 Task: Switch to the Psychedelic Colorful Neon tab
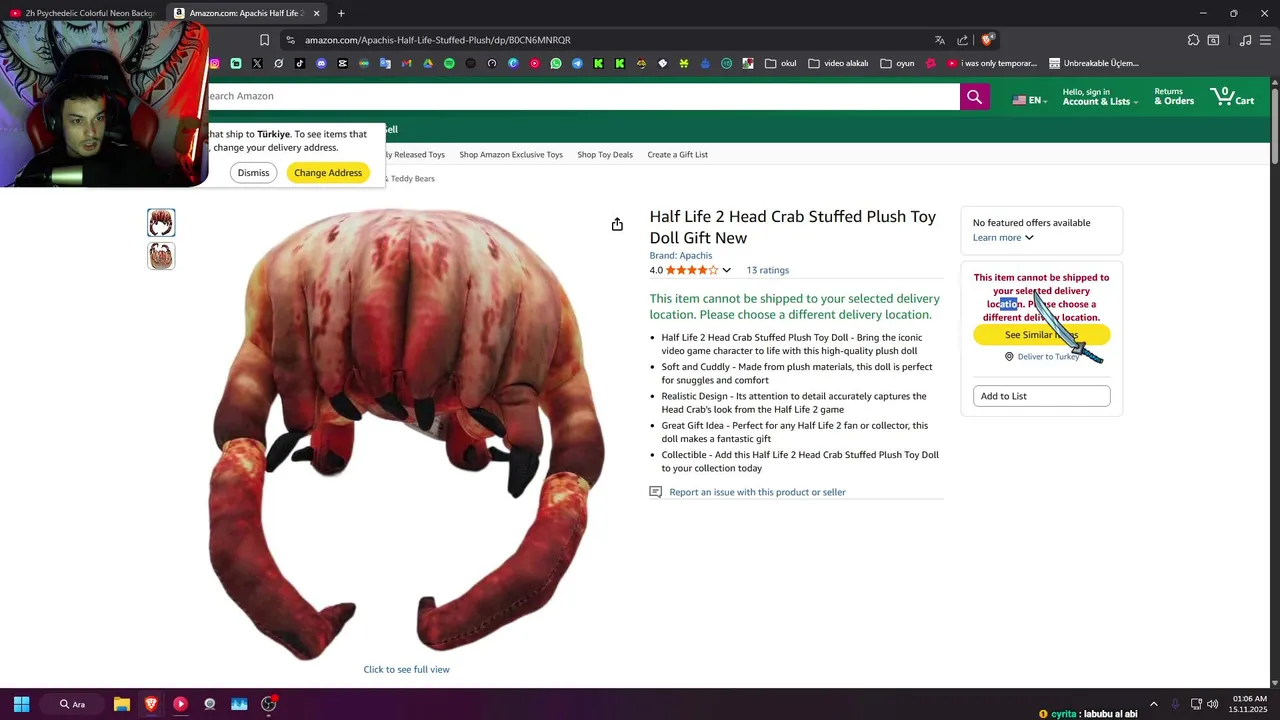82,13
